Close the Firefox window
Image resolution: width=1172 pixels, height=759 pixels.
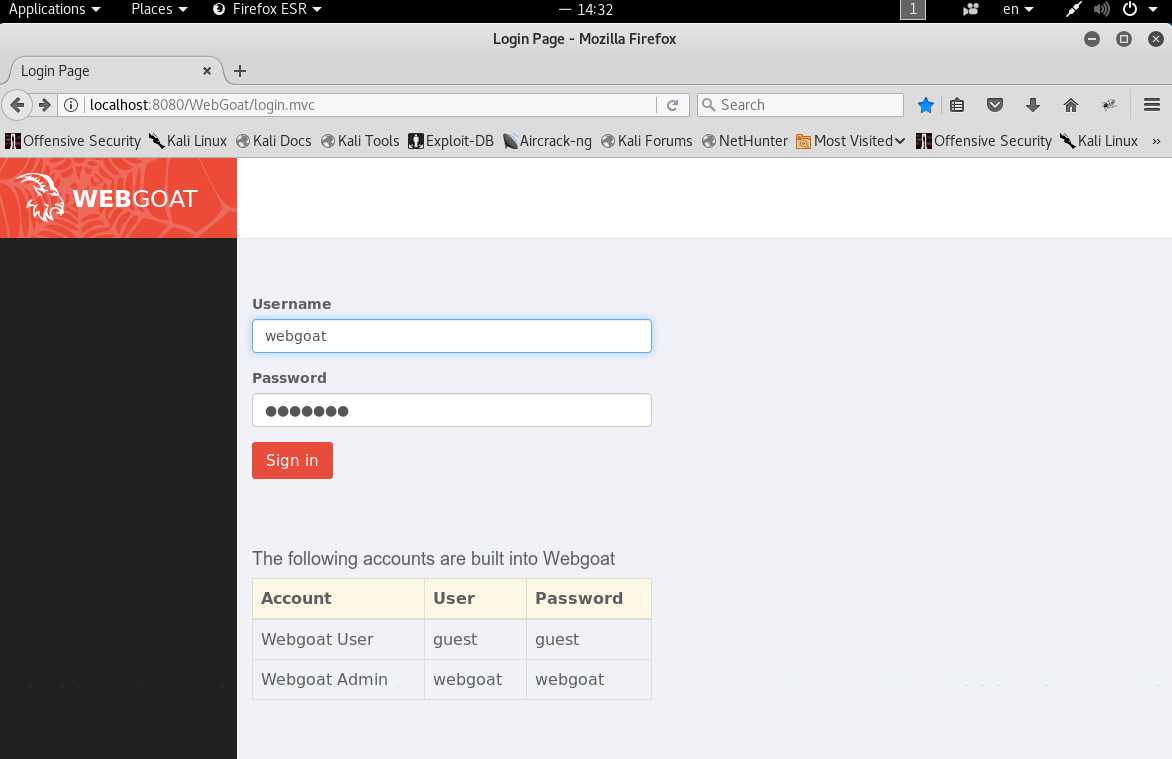point(1156,39)
